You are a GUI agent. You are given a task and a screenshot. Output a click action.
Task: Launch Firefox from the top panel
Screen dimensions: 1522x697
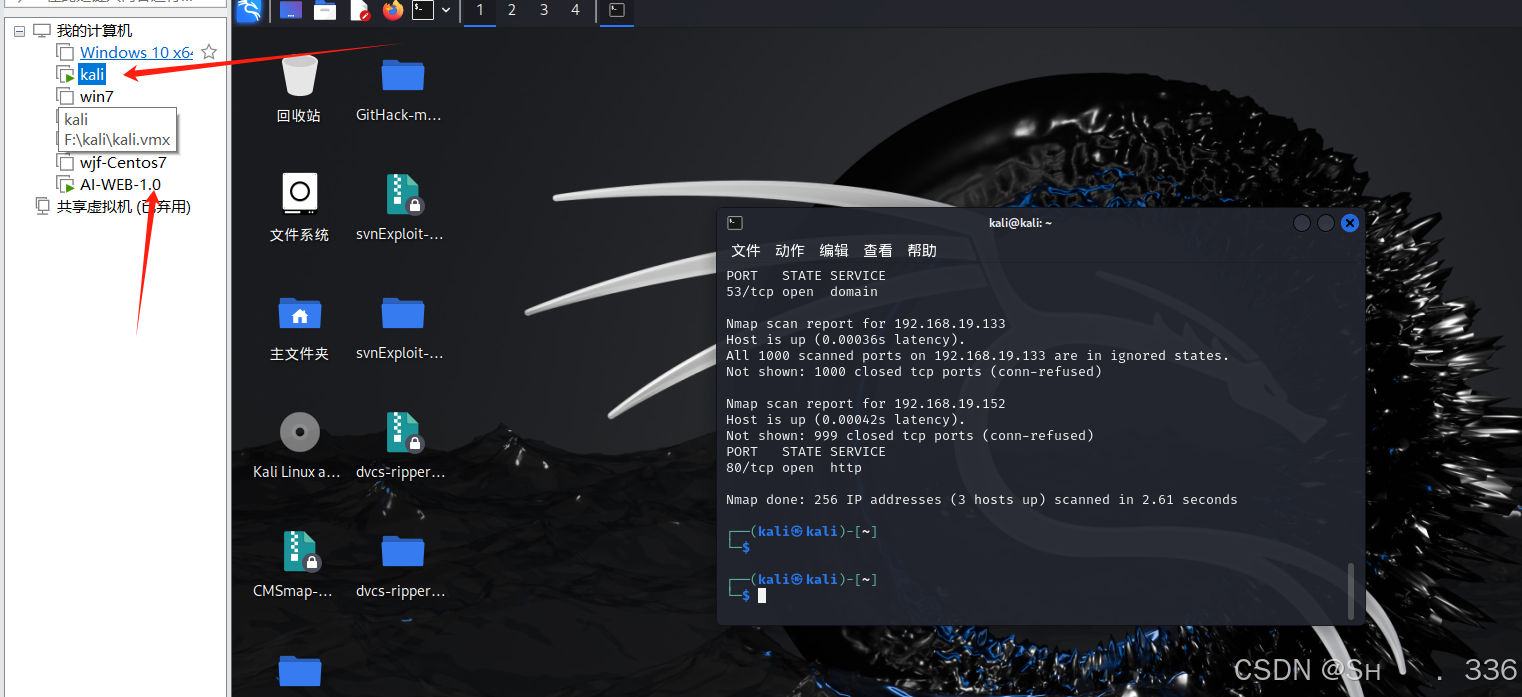393,11
